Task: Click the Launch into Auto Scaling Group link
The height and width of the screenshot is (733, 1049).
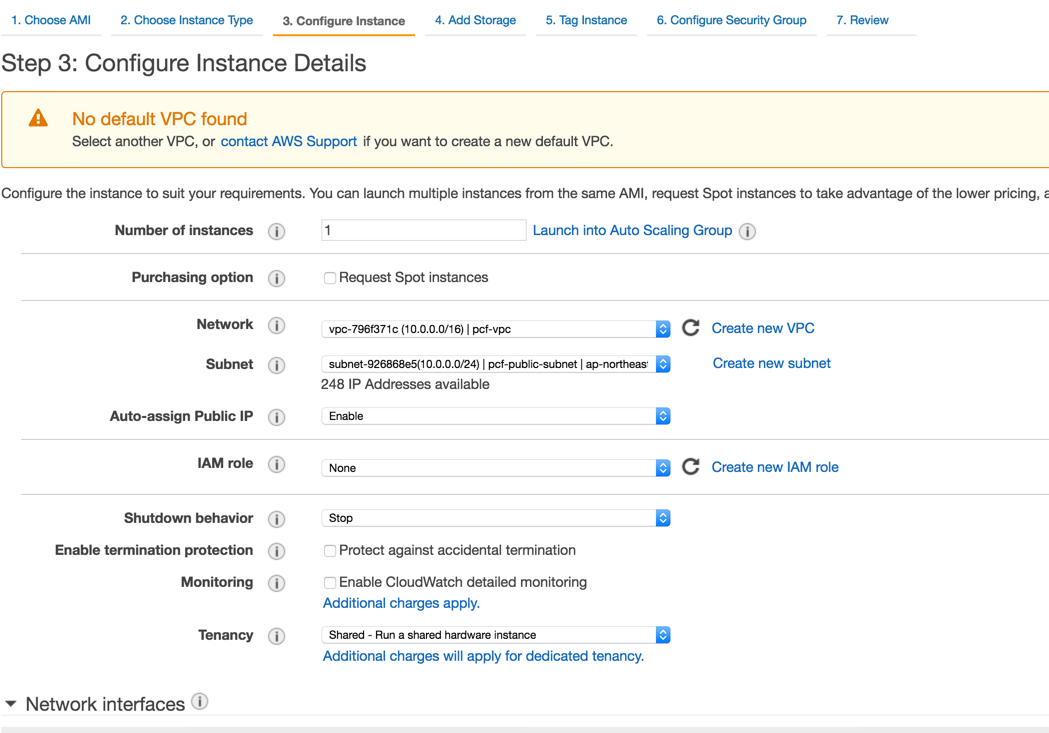Action: click(632, 230)
